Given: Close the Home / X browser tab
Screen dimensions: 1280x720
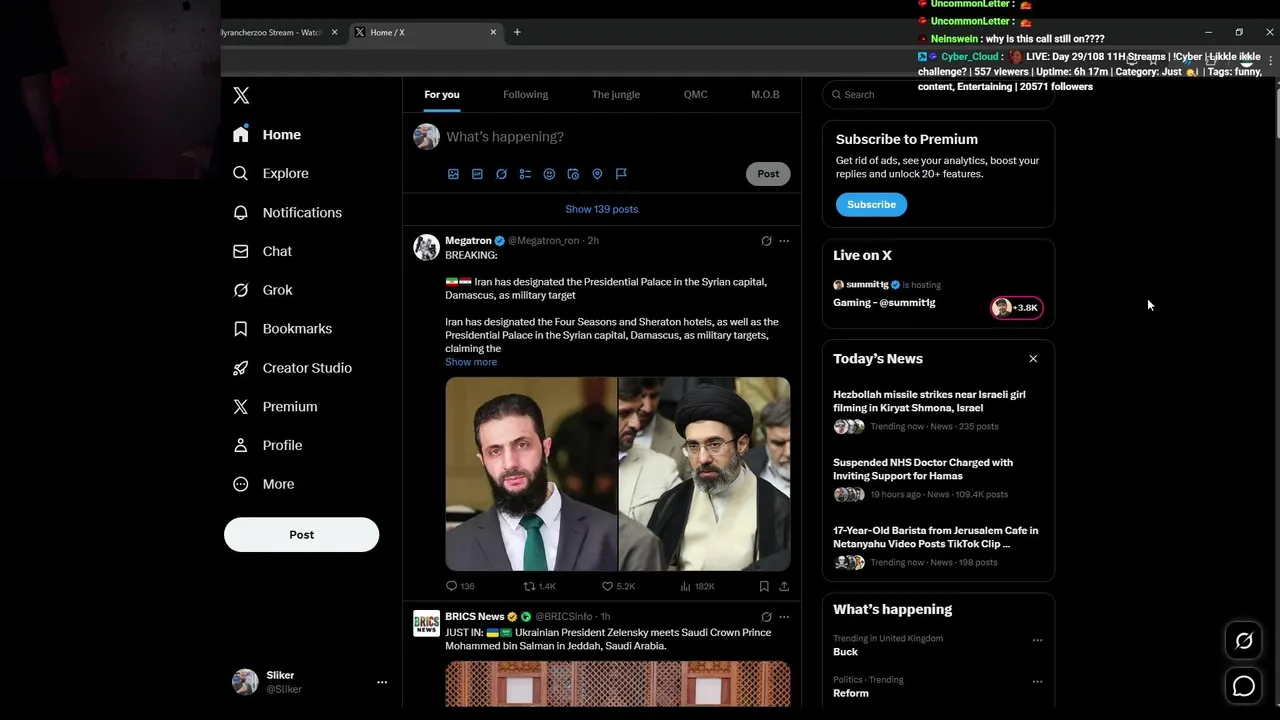Looking at the screenshot, I should pos(493,32).
